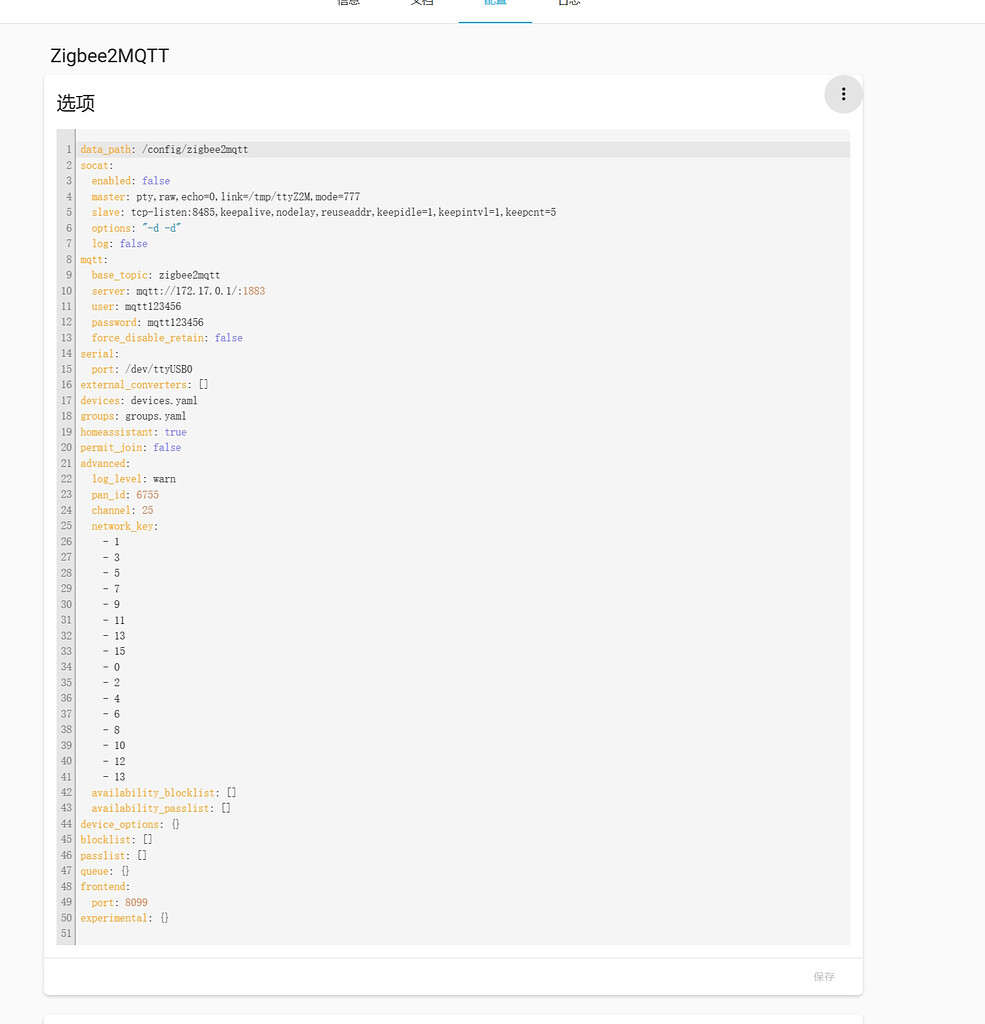Click 'pan_id: 6755' line

[x=125, y=494]
